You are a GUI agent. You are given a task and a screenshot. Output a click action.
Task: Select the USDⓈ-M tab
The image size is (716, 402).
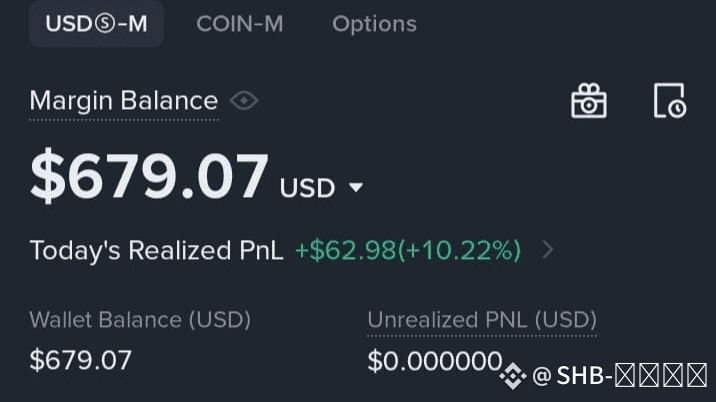[96, 24]
